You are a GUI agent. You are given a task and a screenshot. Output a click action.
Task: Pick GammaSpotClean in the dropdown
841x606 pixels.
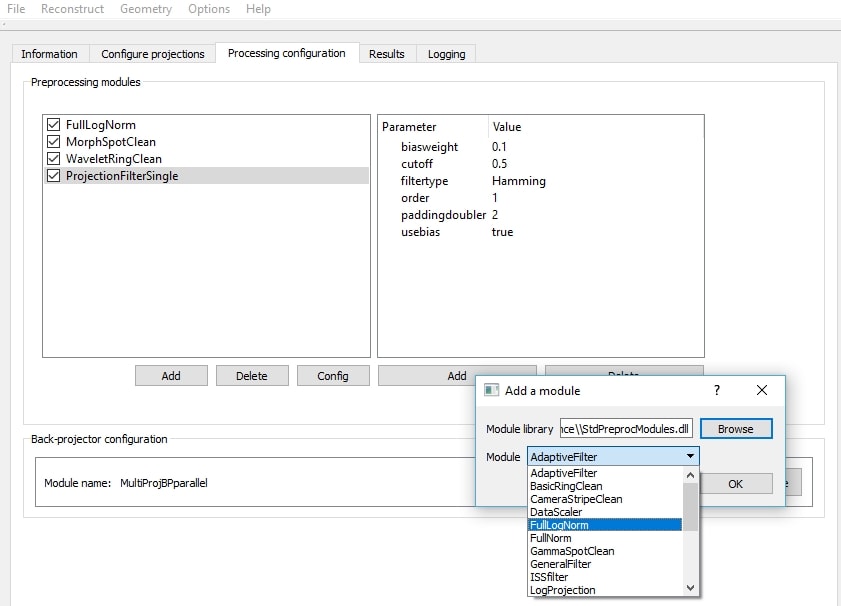pos(606,551)
